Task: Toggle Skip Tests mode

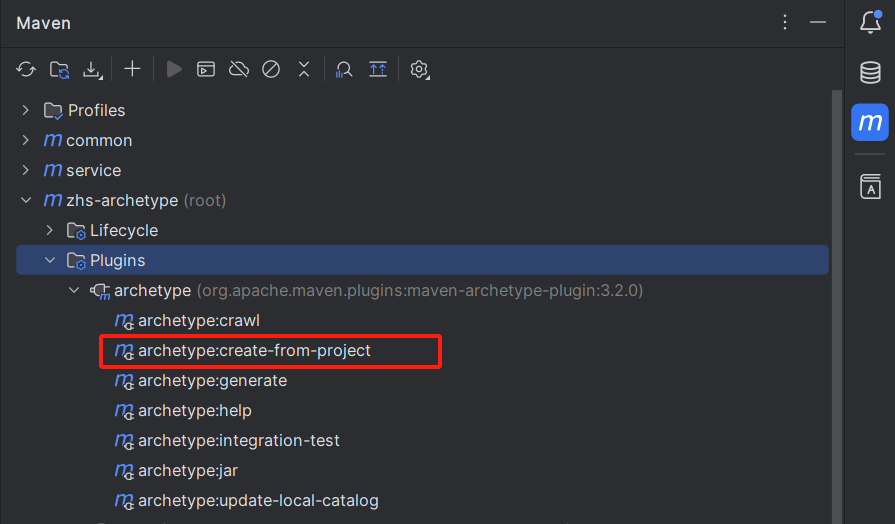Action: (271, 69)
